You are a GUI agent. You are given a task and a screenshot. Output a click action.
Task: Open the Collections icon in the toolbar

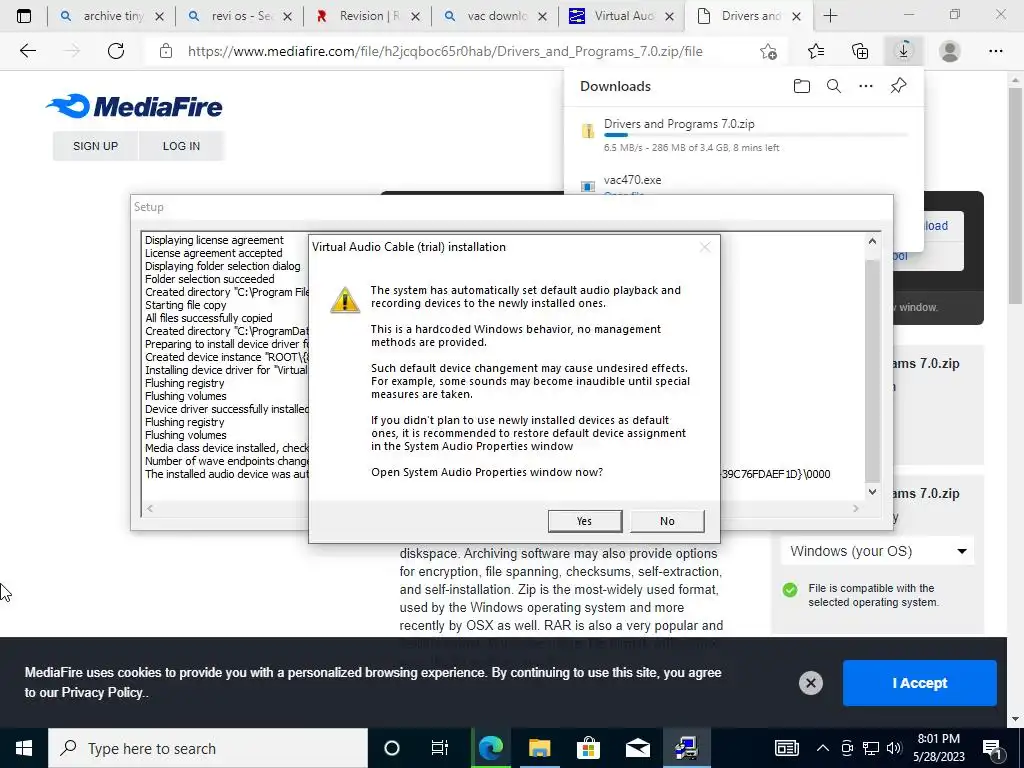pos(860,51)
